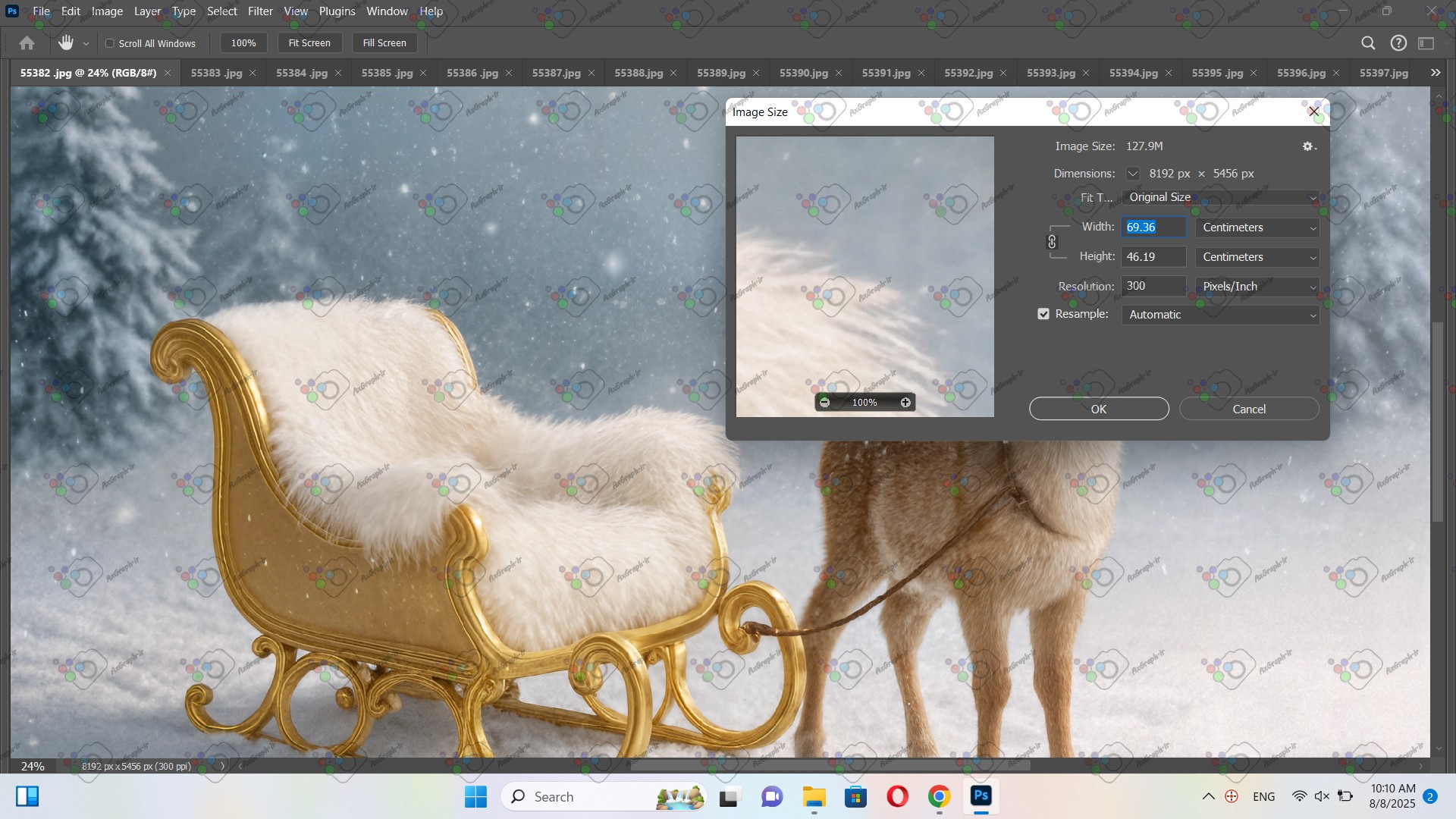Click the Home icon in options bar
Image resolution: width=1456 pixels, height=819 pixels.
tap(27, 43)
